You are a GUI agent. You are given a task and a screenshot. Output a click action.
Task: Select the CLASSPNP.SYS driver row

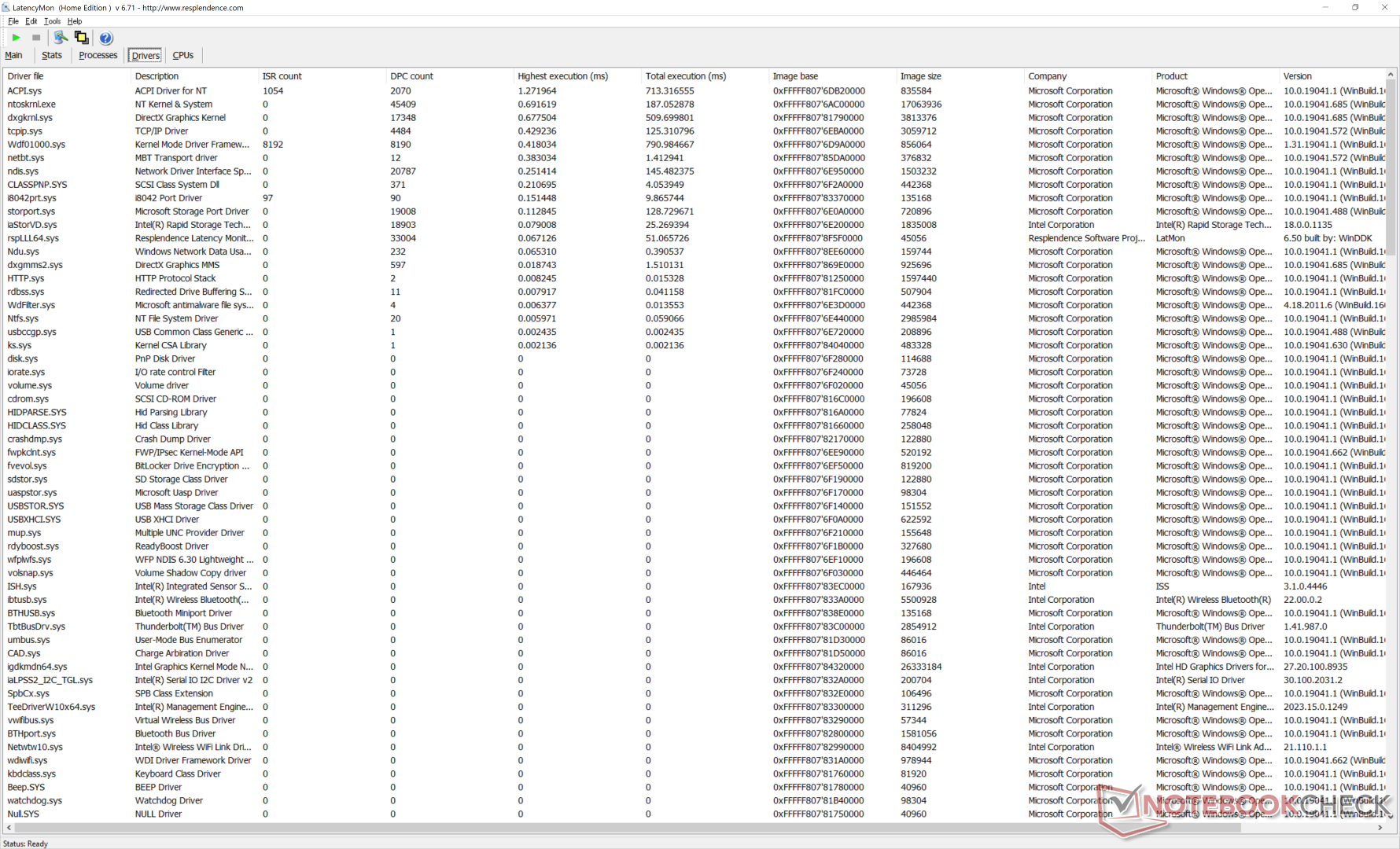pyautogui.click(x=695, y=185)
